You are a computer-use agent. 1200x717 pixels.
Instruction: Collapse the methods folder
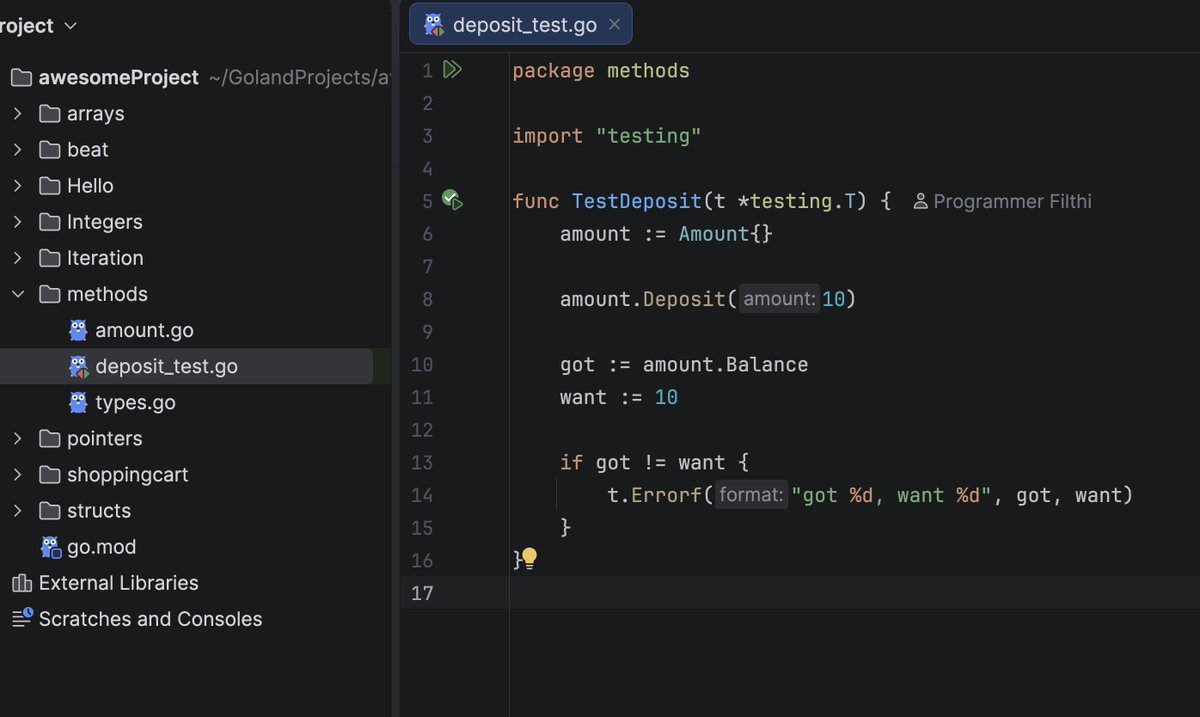click(17, 294)
